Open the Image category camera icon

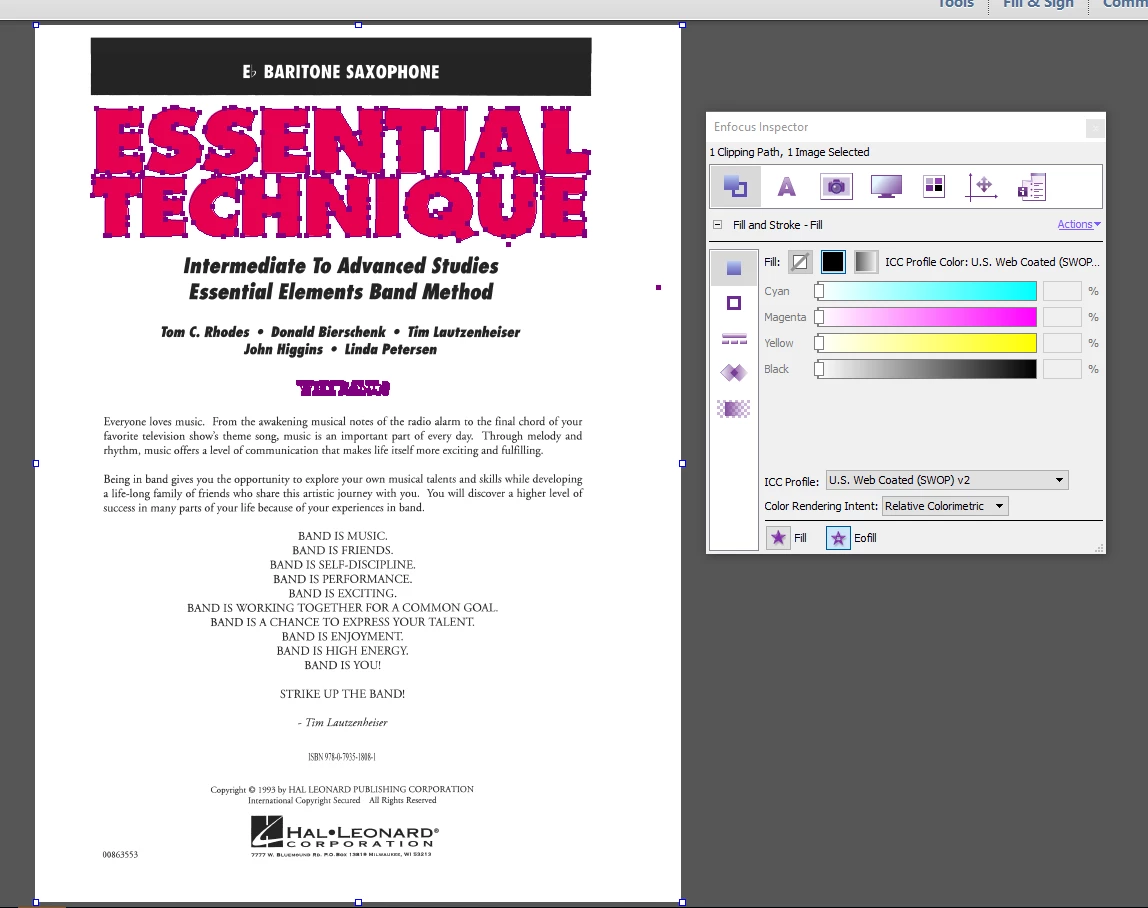836,186
